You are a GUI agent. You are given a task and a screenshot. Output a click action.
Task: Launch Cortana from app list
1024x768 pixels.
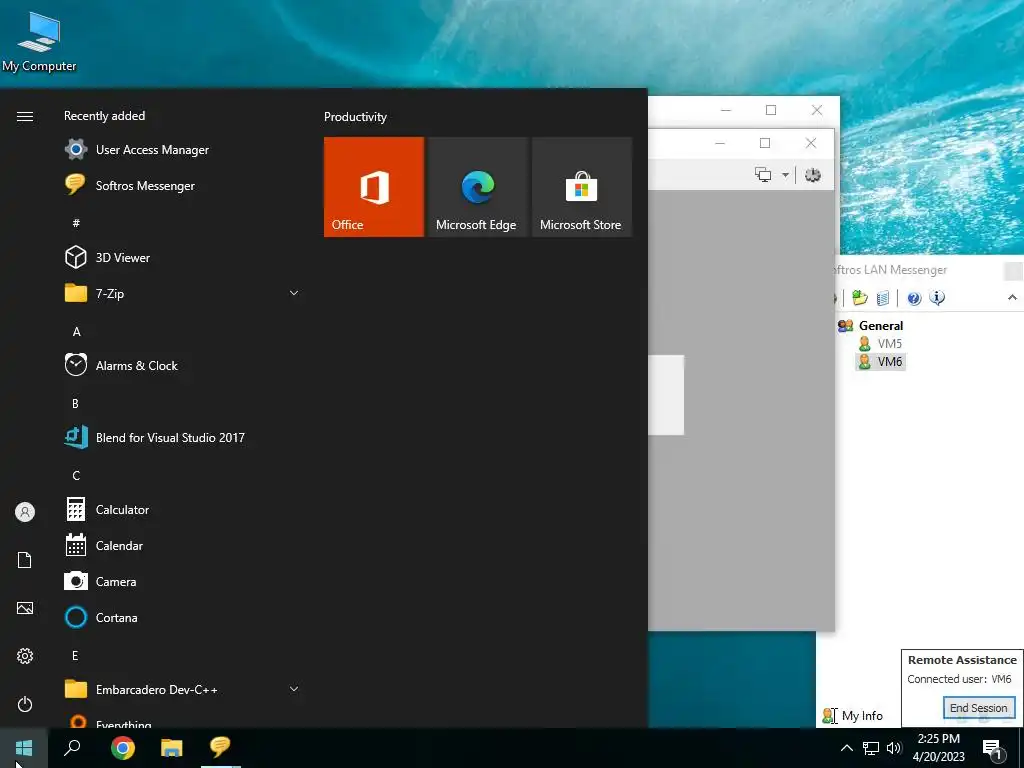click(183, 617)
